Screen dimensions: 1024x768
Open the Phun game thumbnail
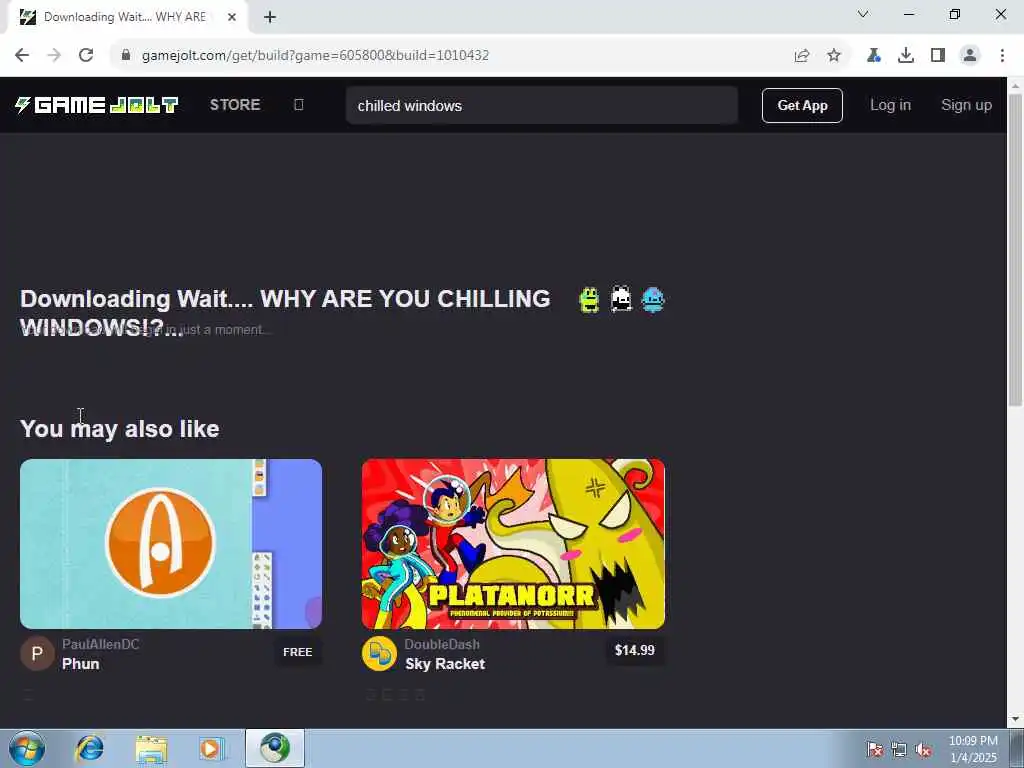(171, 544)
